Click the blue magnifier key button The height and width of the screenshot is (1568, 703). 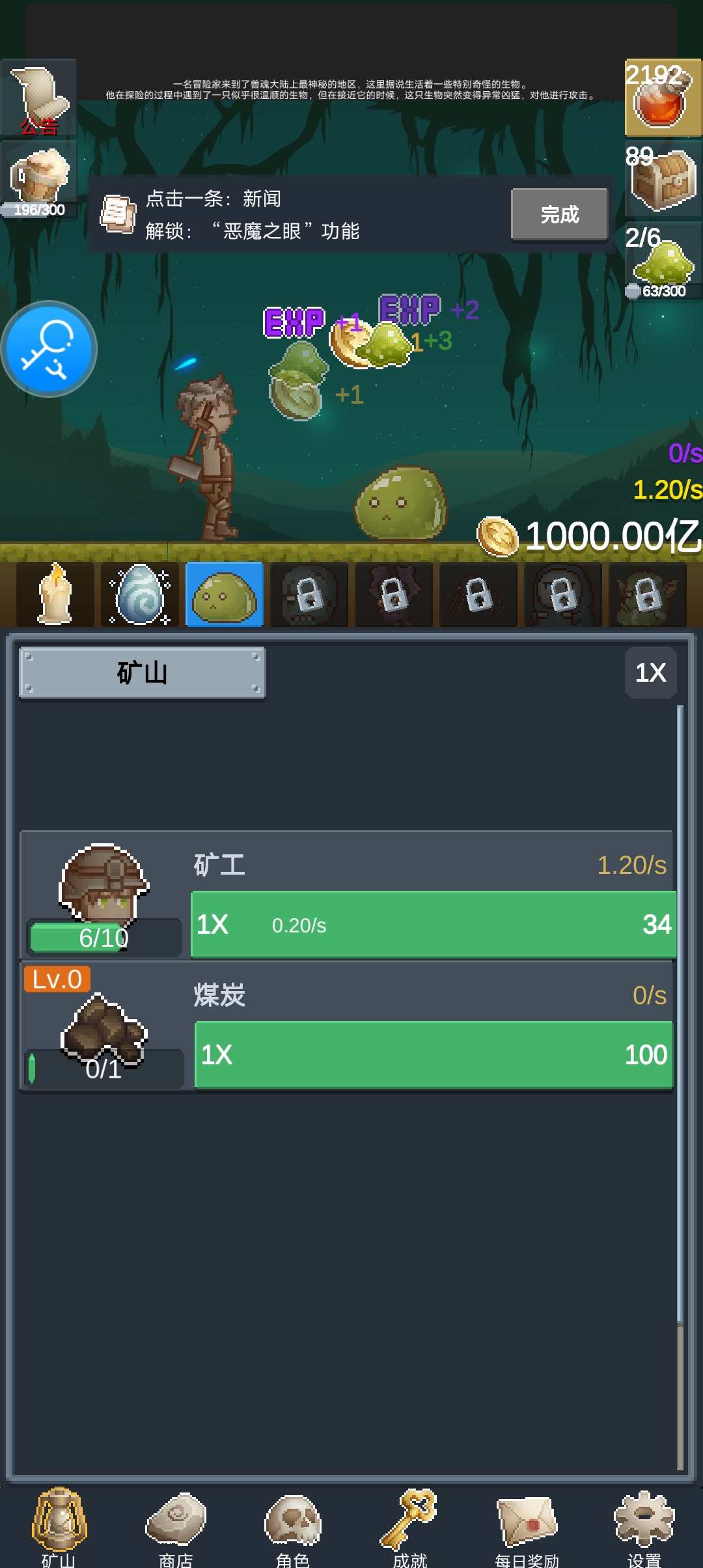(49, 349)
